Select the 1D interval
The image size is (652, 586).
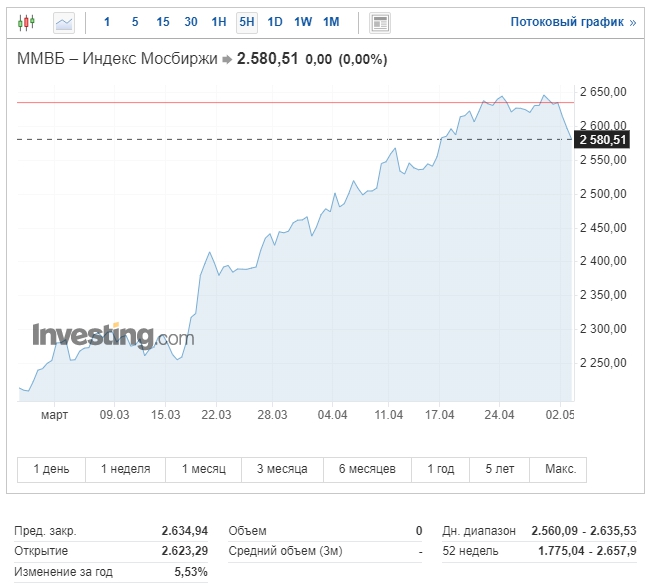coord(275,22)
